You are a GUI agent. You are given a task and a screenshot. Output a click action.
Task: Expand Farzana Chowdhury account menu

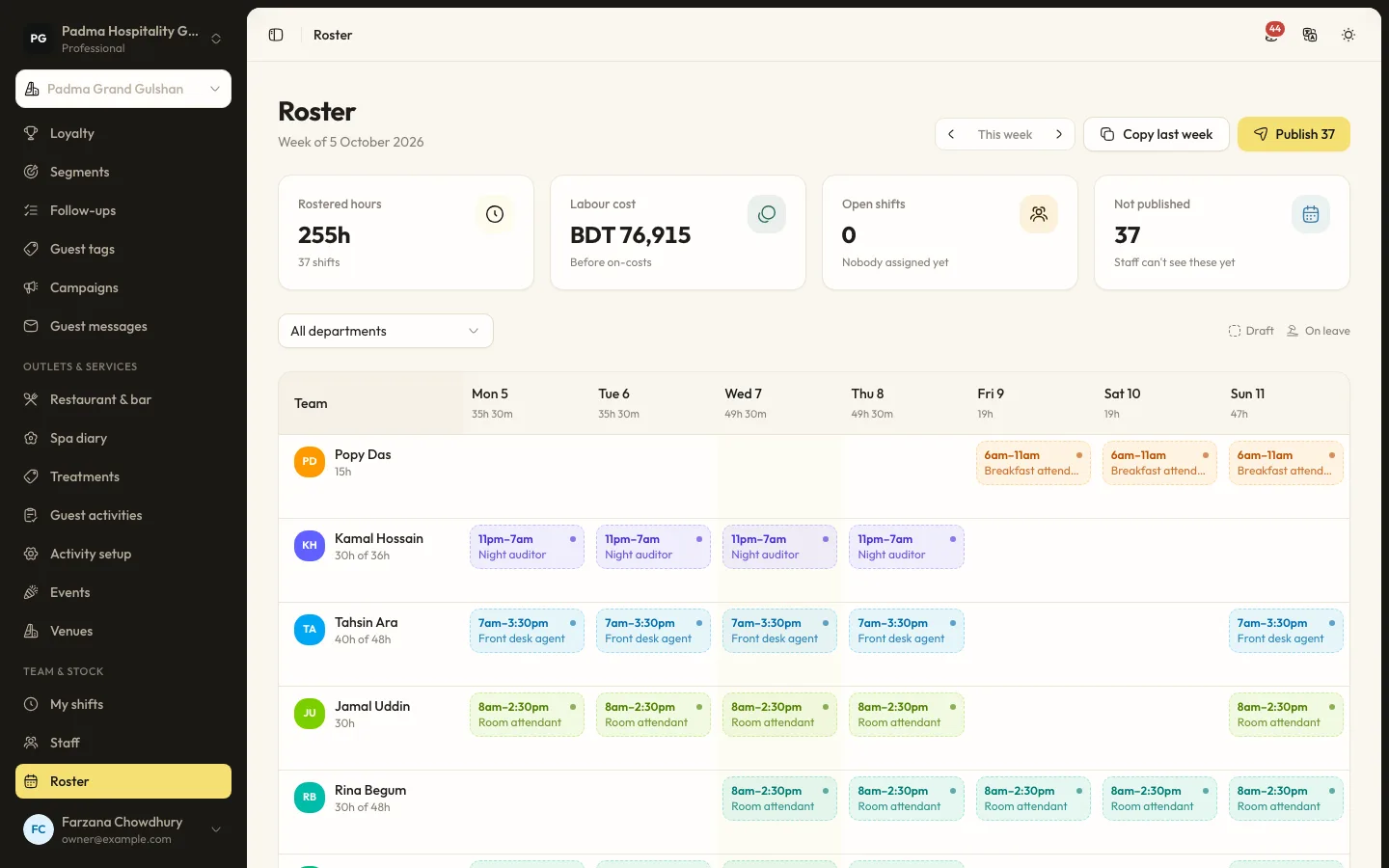click(123, 829)
